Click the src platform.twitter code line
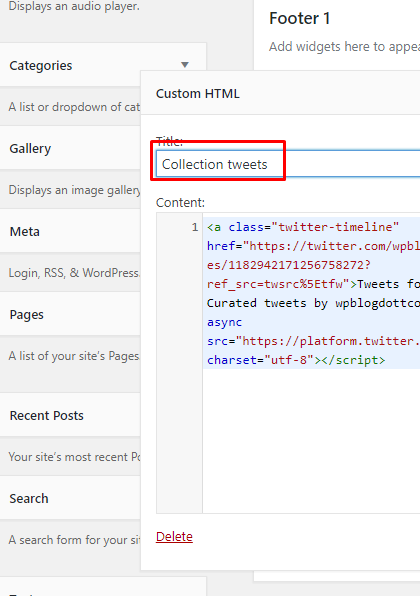 (x=313, y=341)
